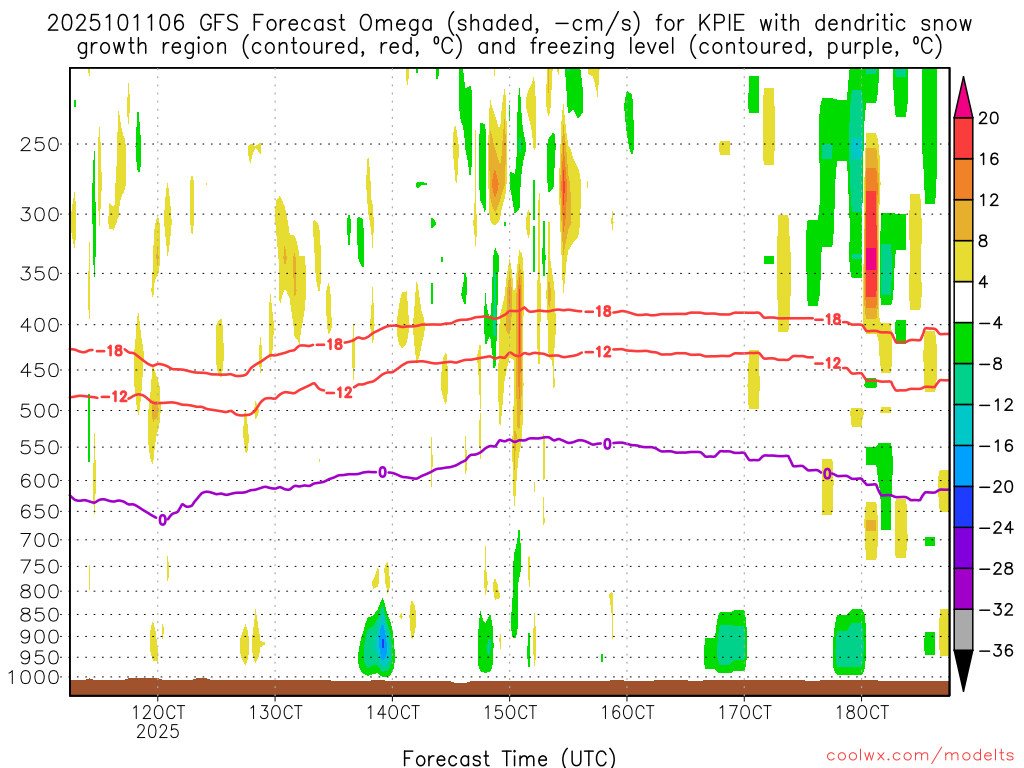The image size is (1024, 768).
Task: Select the 900 pressure level label
Action: [x=40, y=637]
